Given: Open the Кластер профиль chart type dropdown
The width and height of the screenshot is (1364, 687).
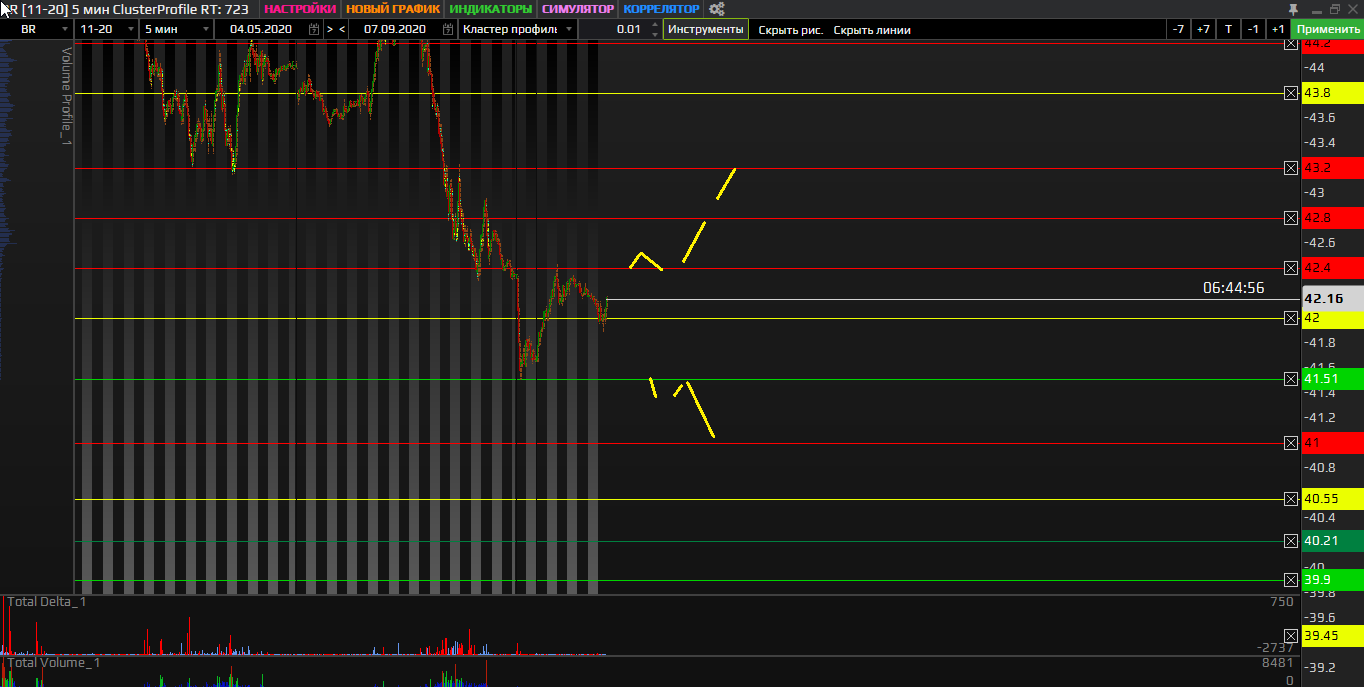Looking at the screenshot, I should tap(517, 29).
